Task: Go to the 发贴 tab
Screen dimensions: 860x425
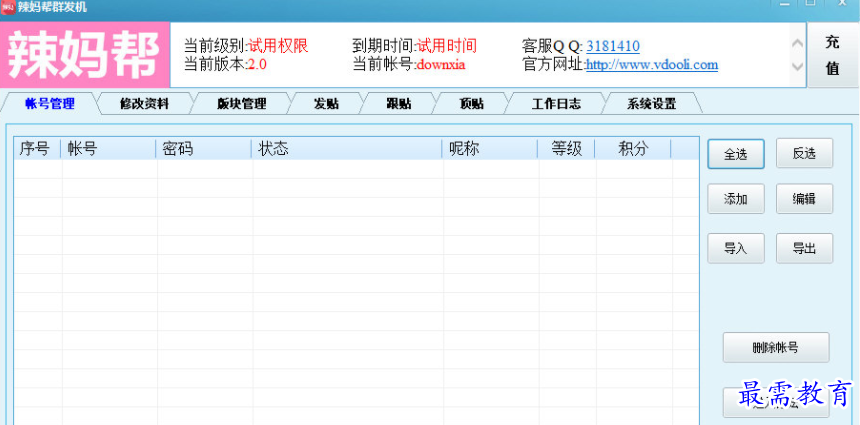Action: [x=326, y=104]
